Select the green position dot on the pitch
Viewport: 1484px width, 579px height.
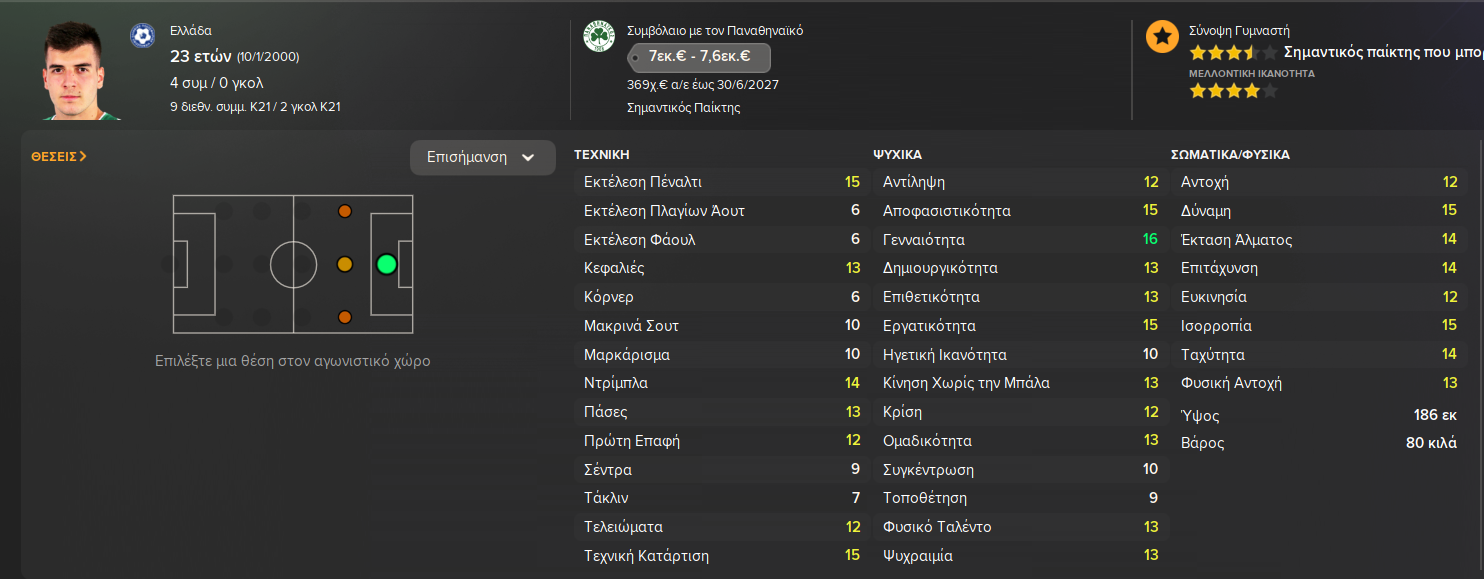coord(387,265)
